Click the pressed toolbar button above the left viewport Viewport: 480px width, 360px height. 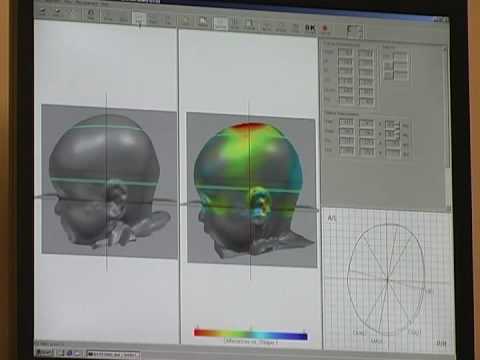click(x=139, y=18)
